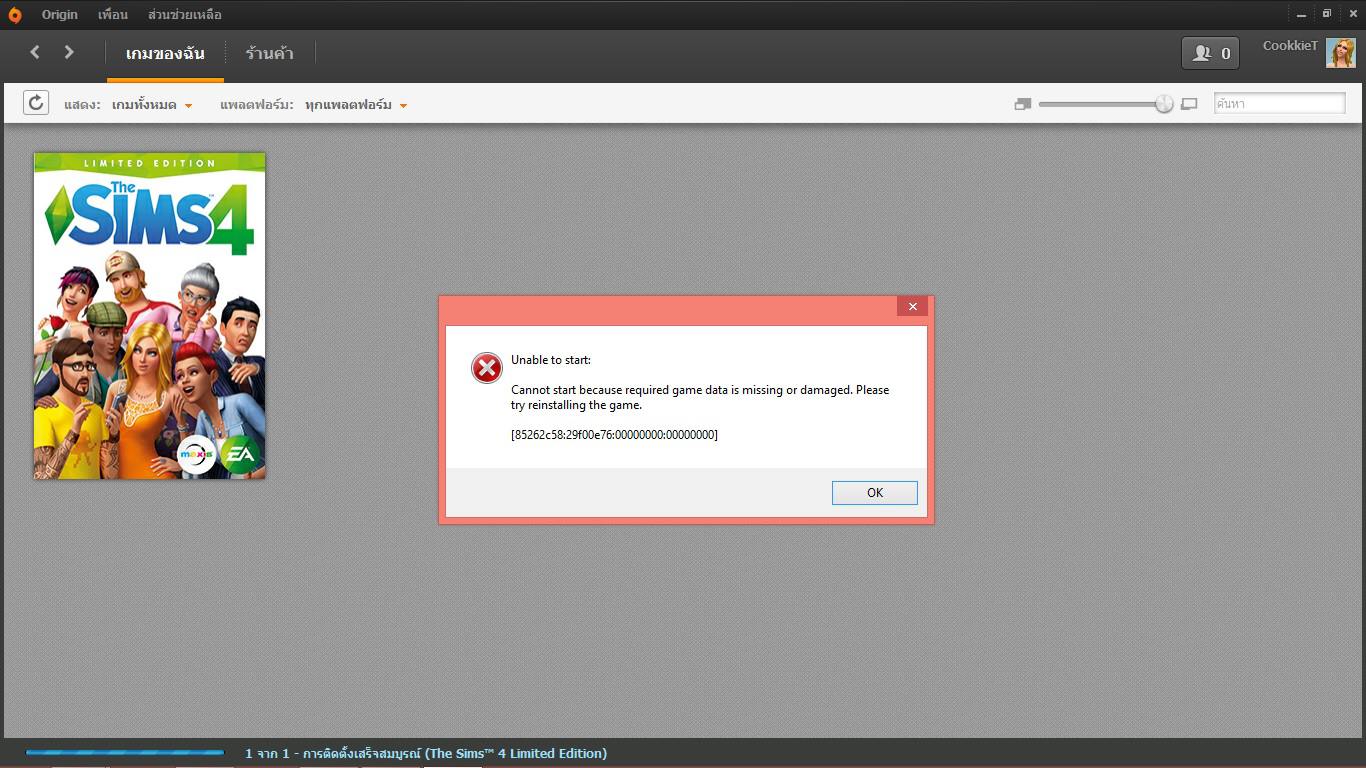Click the red error icon
Image resolution: width=1366 pixels, height=768 pixels.
[487, 369]
